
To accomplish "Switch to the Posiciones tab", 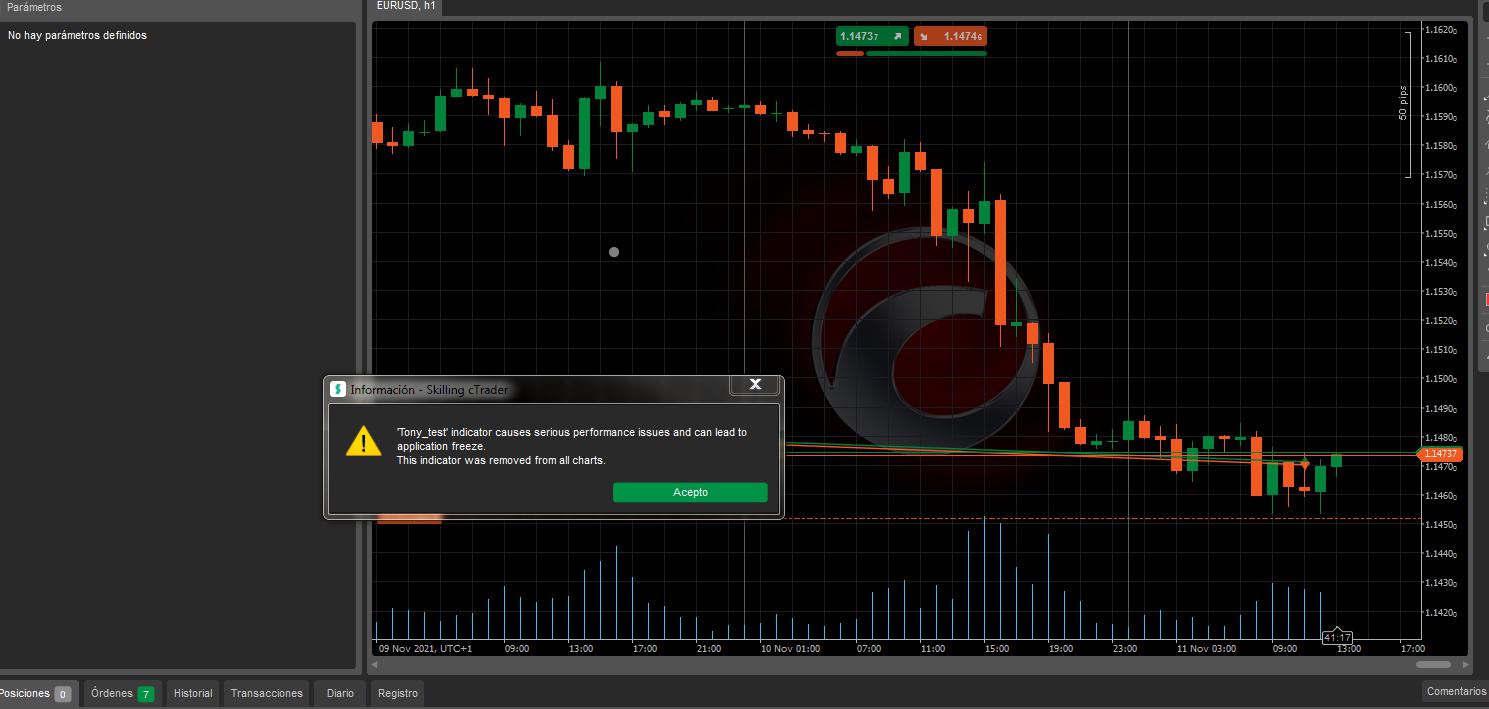I will pyautogui.click(x=36, y=693).
